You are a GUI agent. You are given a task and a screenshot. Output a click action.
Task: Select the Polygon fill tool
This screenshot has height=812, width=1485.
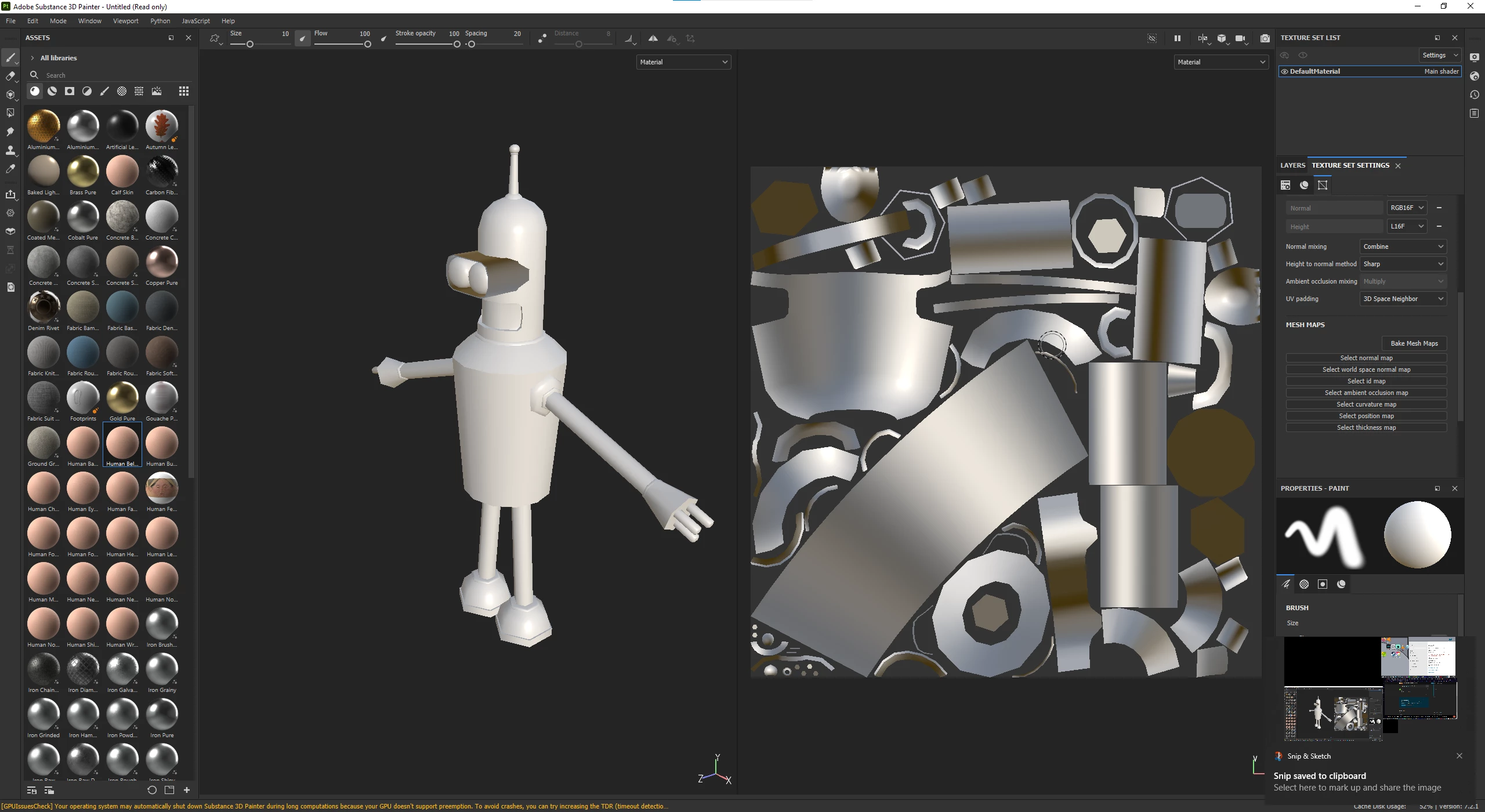tap(10, 113)
